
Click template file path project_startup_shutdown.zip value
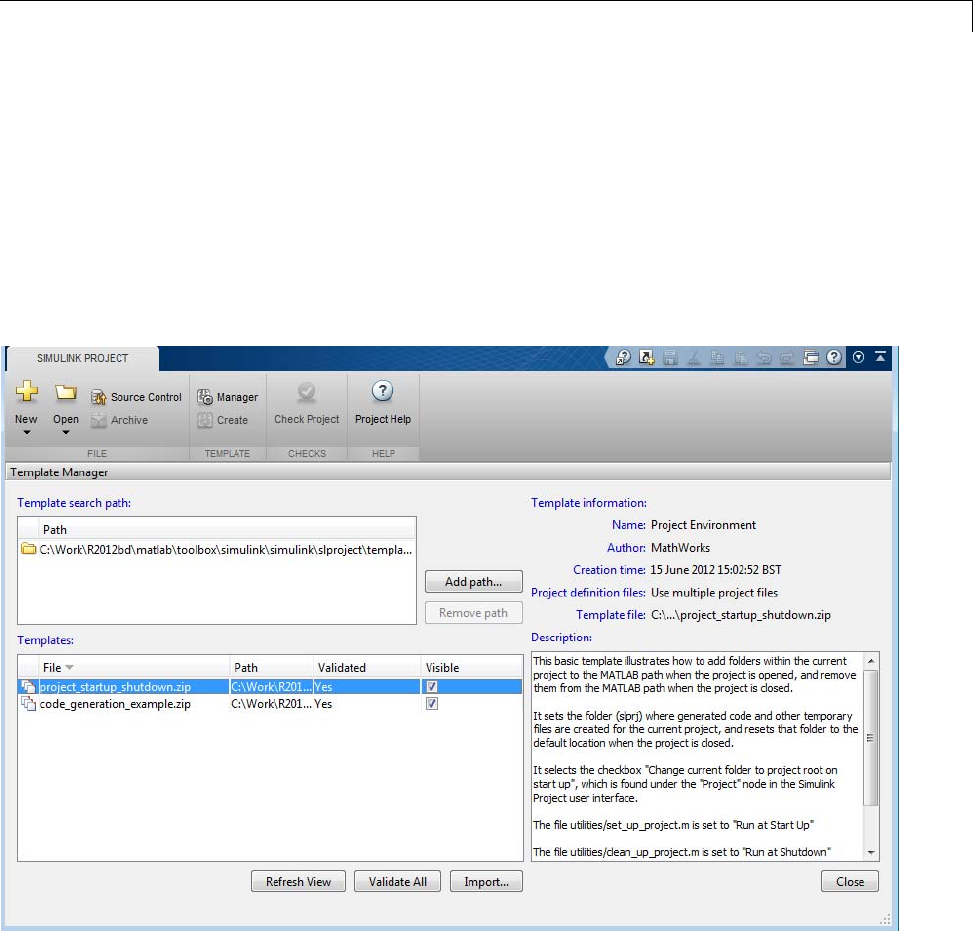[x=740, y=615]
